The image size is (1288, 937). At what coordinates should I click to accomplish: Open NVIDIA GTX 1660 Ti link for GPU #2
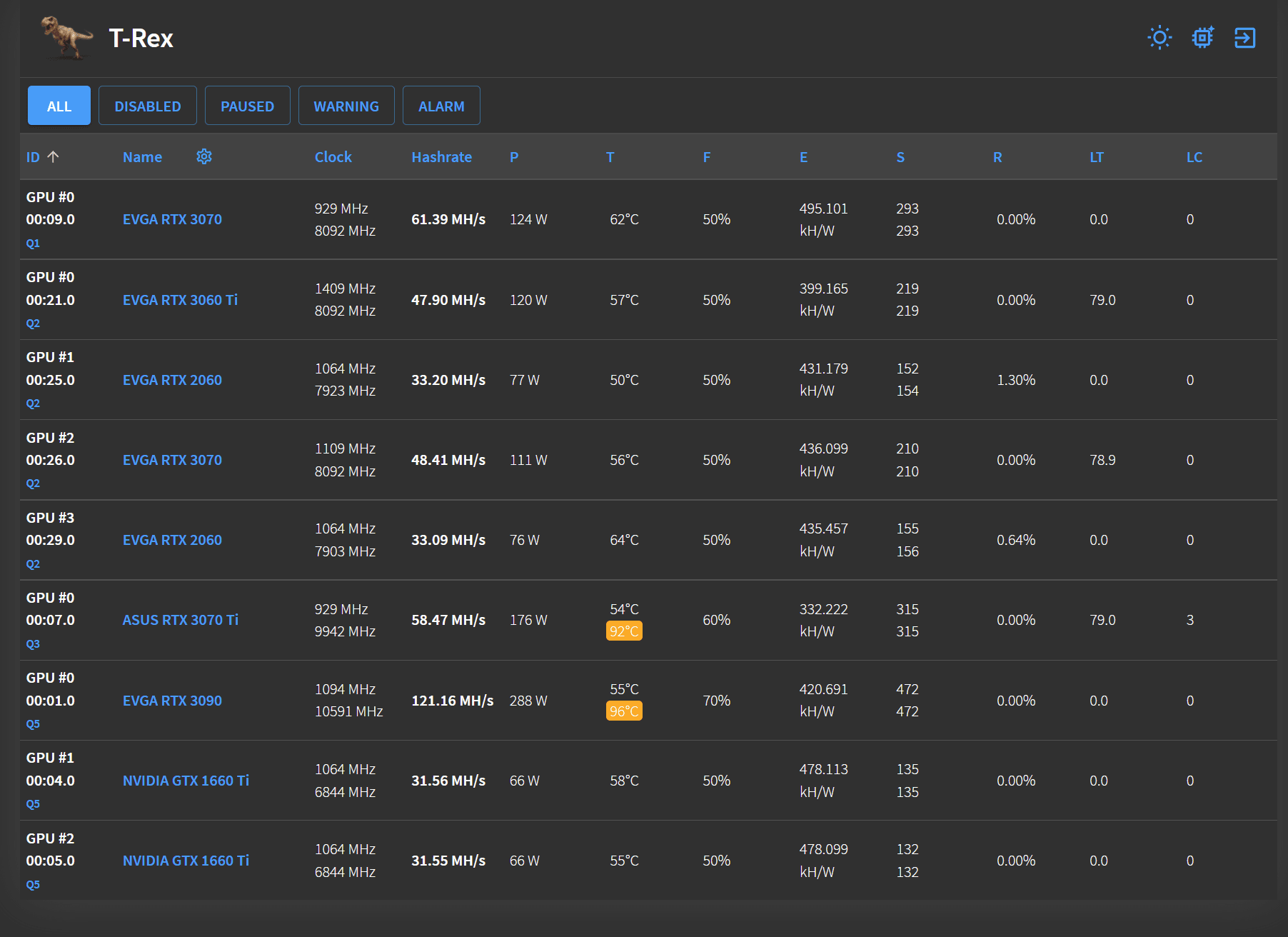pyautogui.click(x=186, y=861)
